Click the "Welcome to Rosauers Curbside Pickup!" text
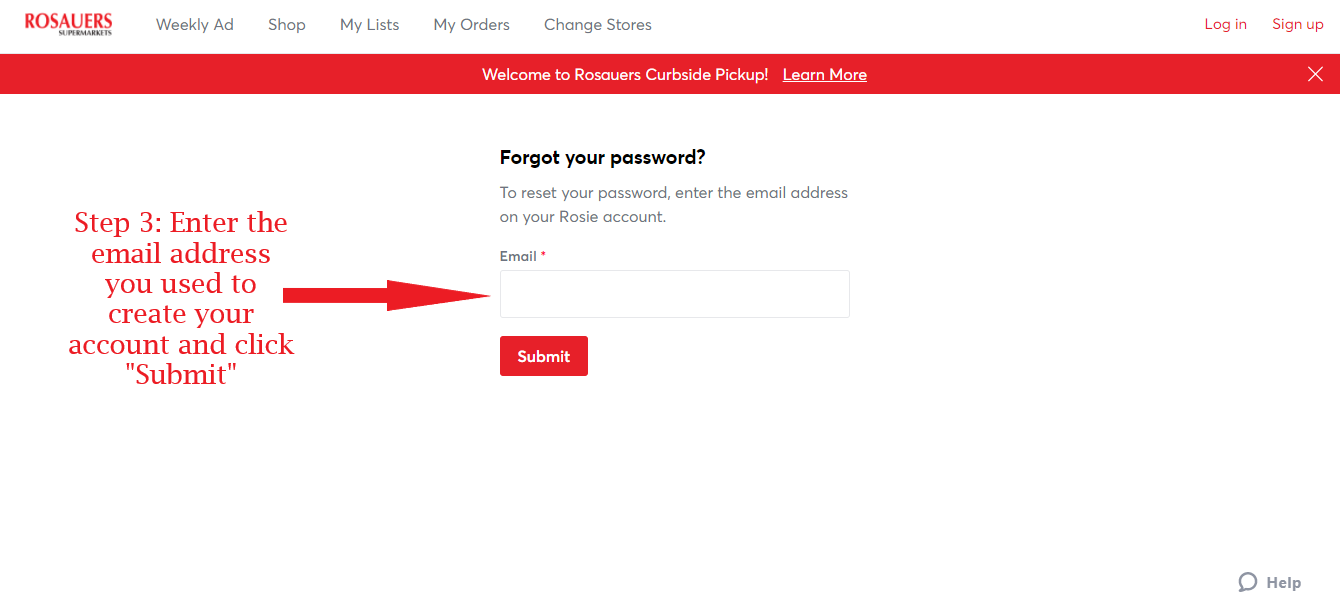 [625, 75]
